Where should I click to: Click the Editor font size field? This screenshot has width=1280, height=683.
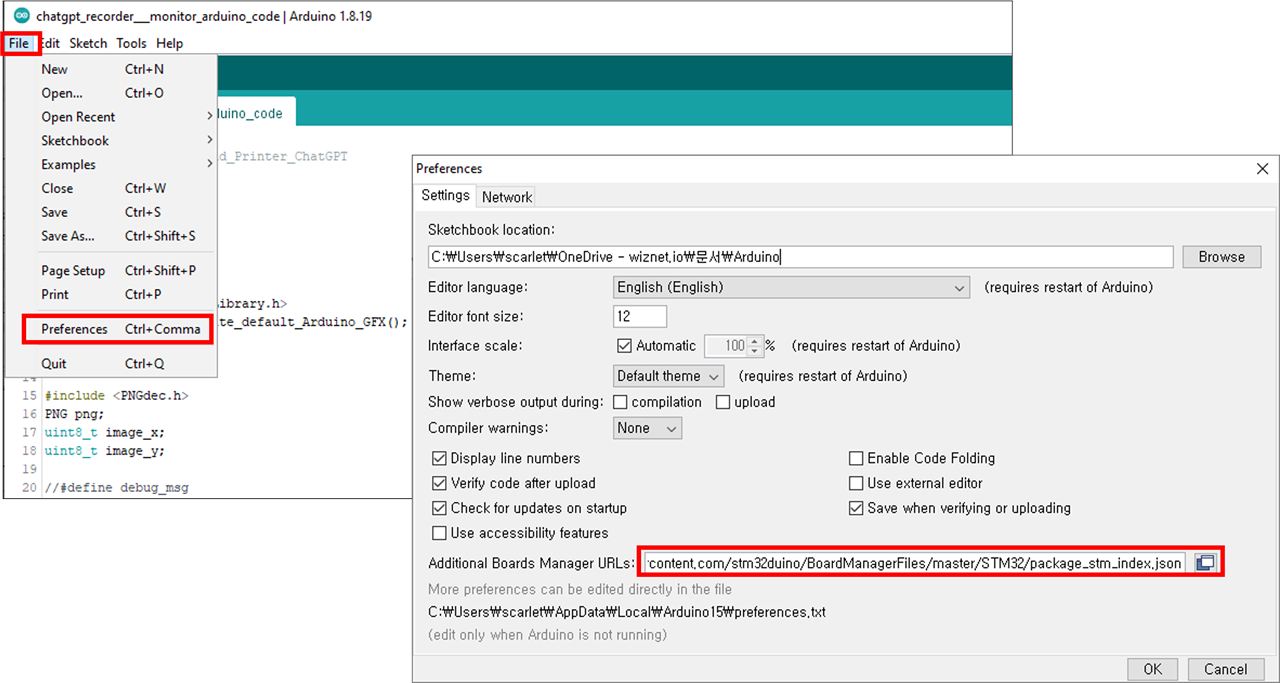click(640, 317)
